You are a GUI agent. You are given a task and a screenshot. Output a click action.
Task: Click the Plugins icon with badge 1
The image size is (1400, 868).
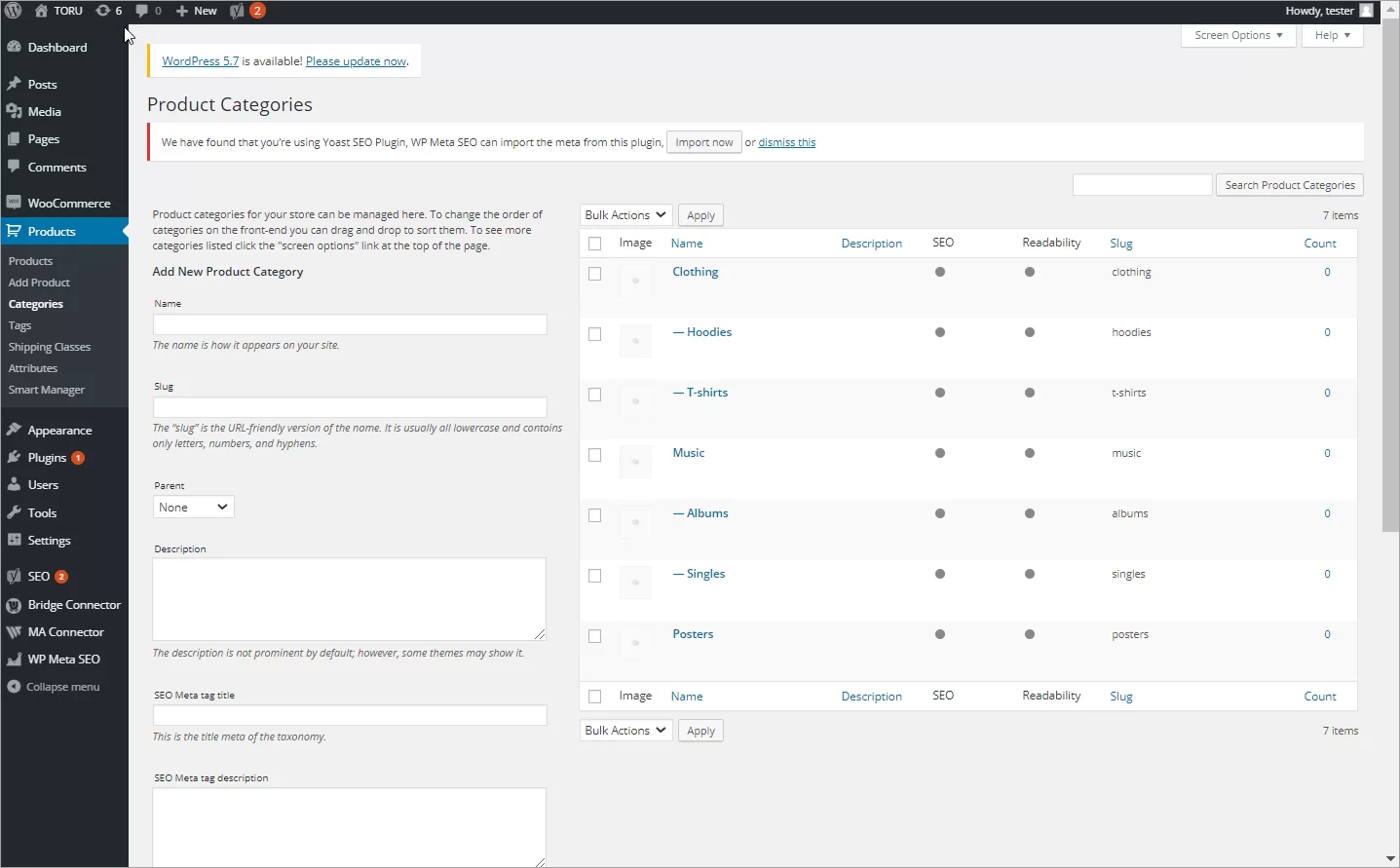point(14,458)
